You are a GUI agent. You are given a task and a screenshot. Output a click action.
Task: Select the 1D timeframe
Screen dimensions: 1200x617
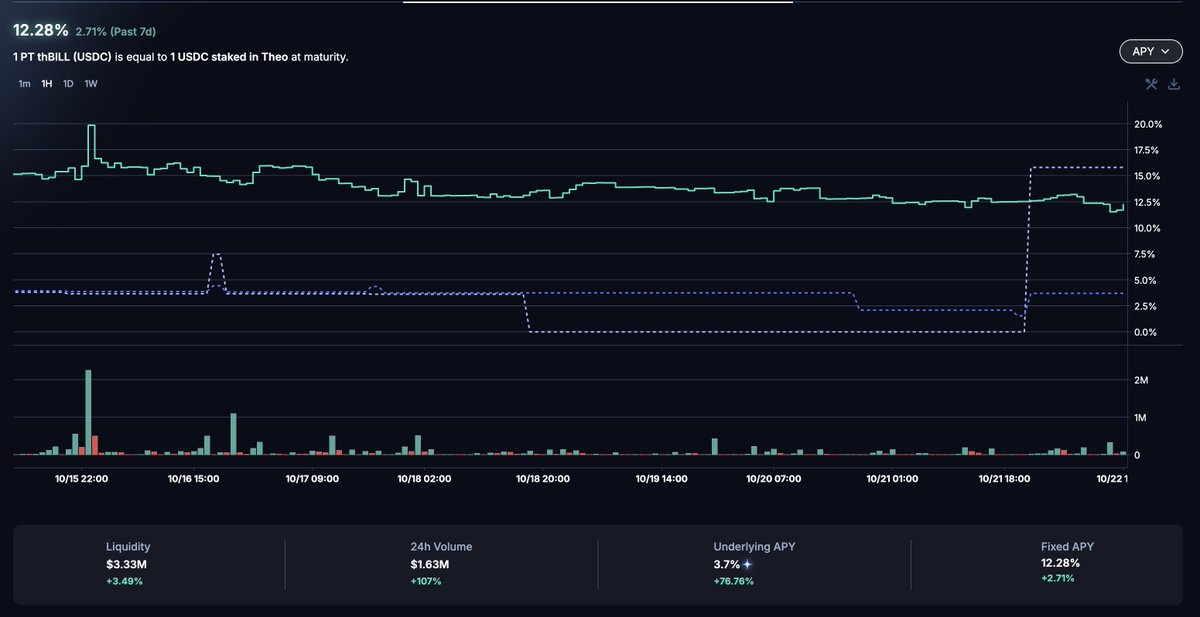point(68,84)
